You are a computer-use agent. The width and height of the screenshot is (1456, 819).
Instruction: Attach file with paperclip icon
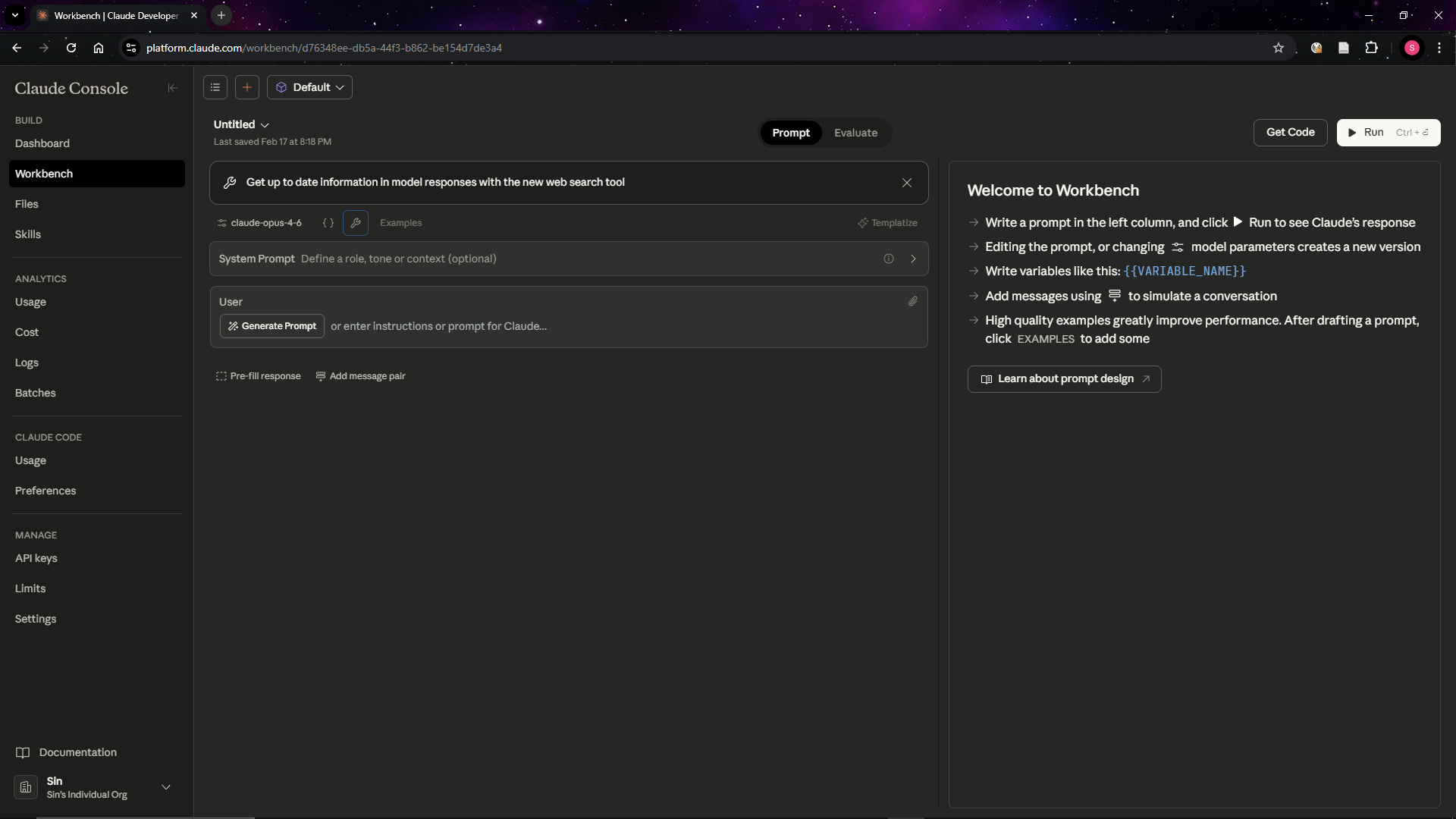tap(912, 302)
